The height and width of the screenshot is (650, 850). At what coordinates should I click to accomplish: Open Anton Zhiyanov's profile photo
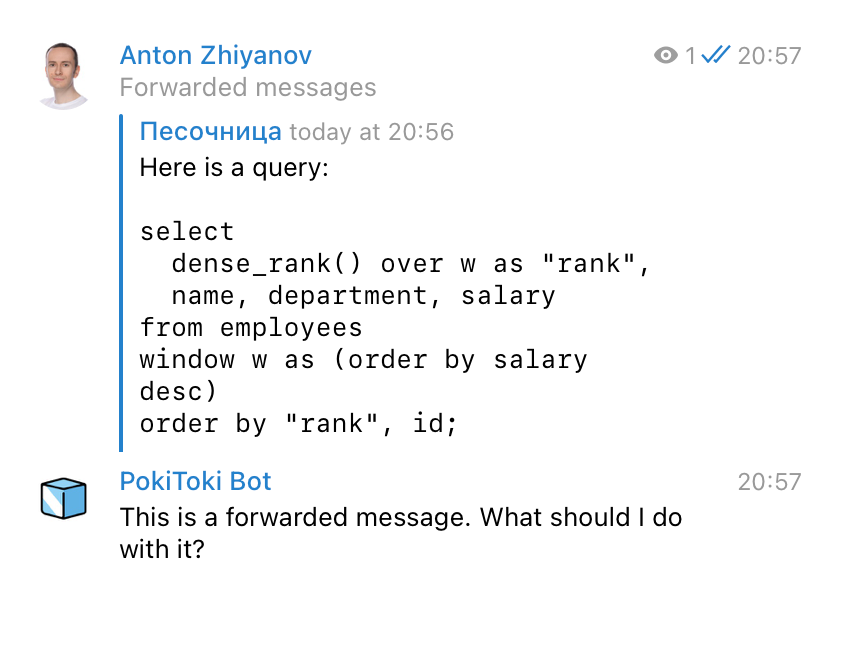[x=63, y=75]
